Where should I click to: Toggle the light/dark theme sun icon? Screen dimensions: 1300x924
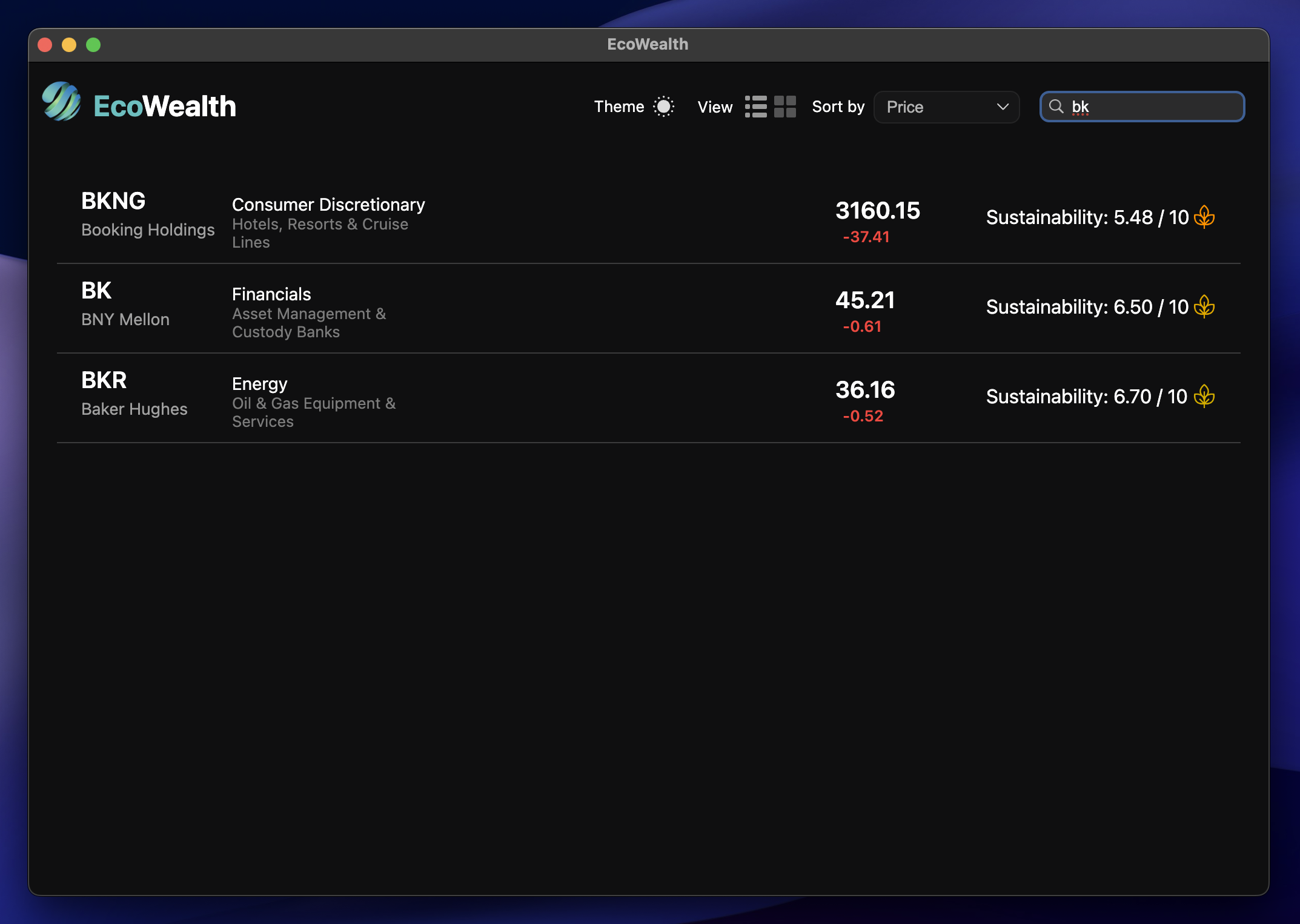(x=663, y=107)
